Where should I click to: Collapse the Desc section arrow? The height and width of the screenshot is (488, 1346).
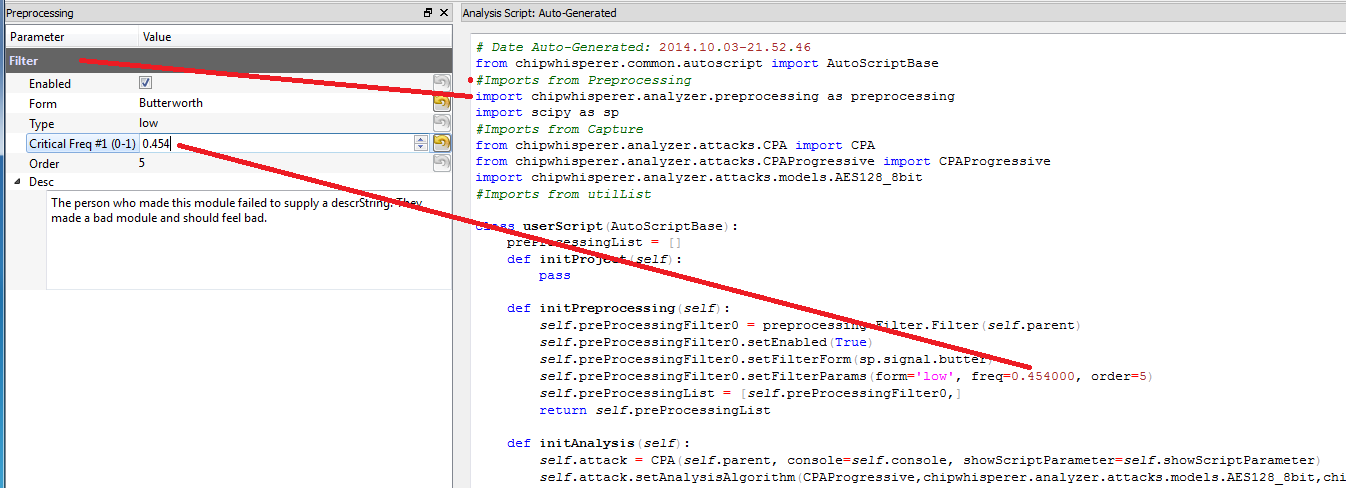tap(17, 182)
